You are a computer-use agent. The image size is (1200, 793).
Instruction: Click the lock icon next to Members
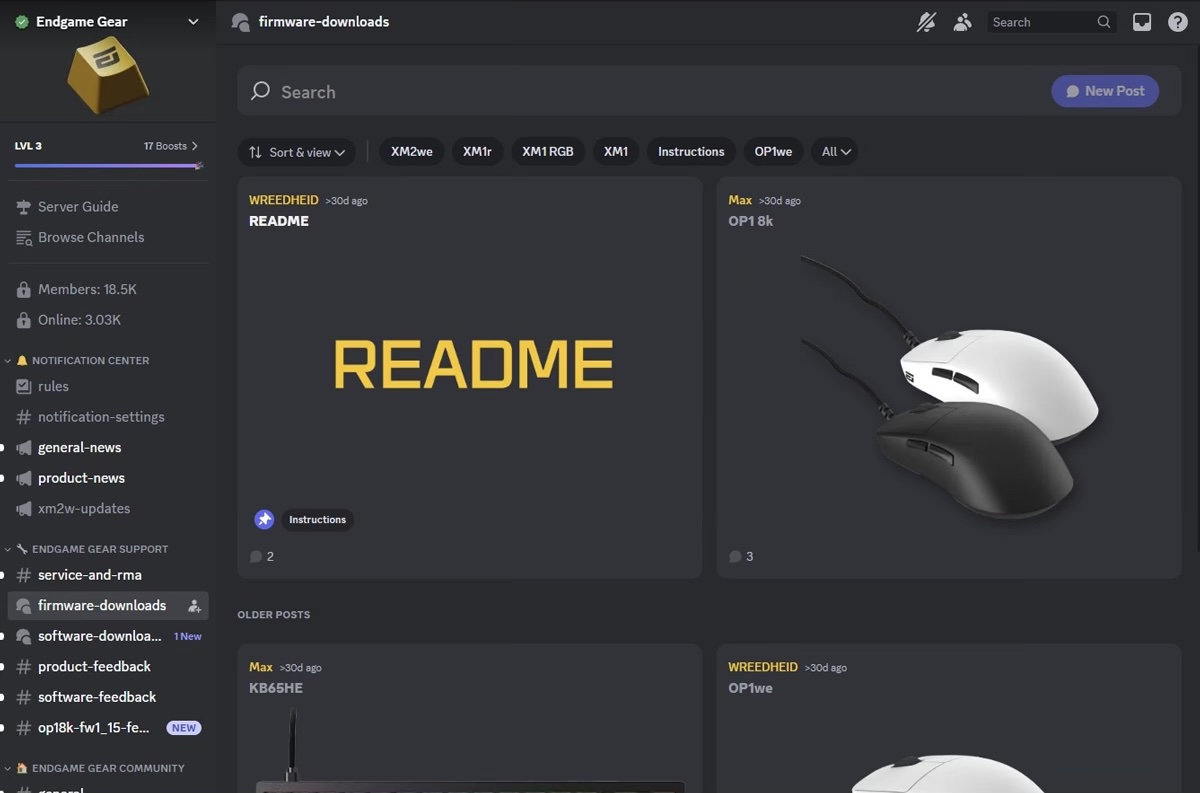pos(24,290)
